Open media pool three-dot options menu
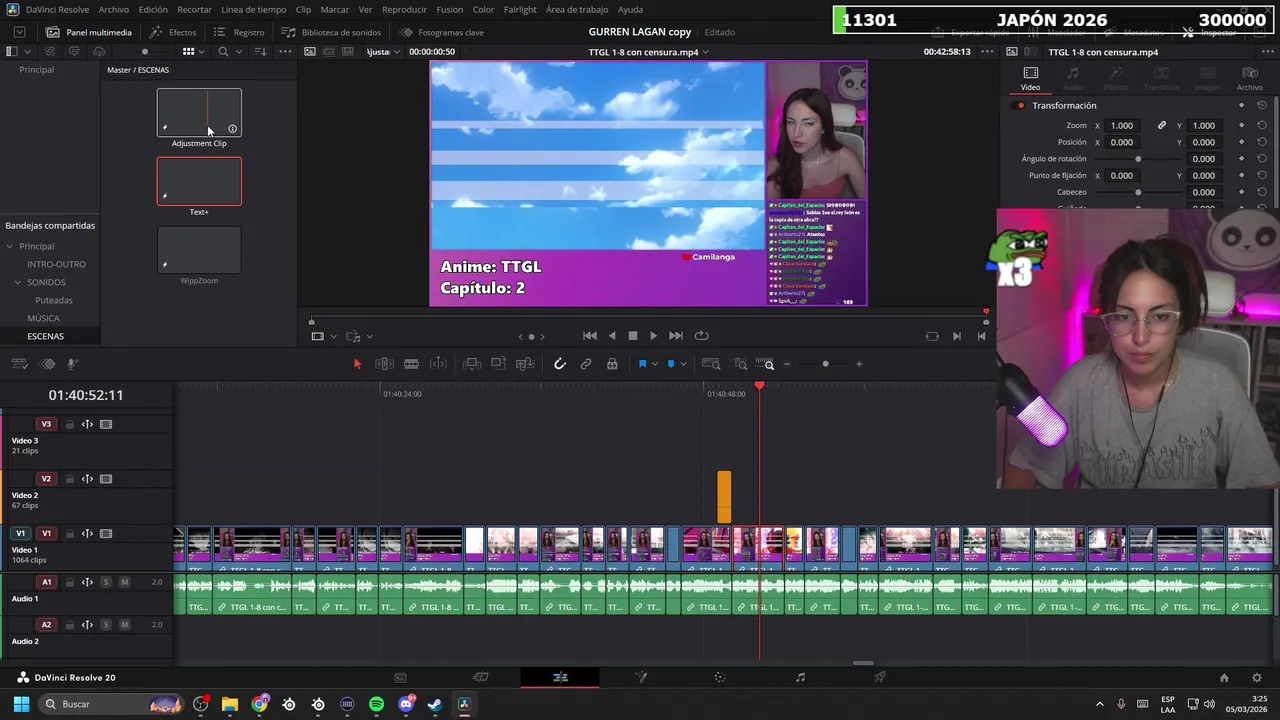 (286, 51)
